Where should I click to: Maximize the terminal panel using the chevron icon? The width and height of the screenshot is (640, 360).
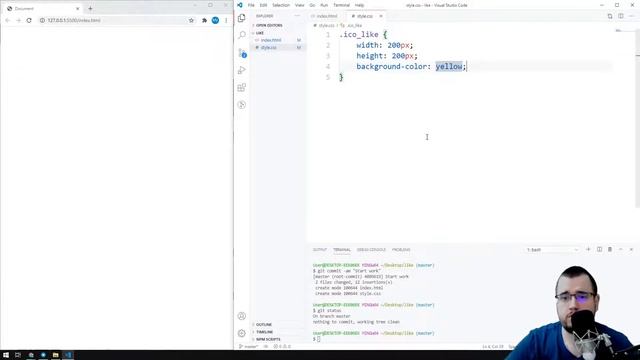(620, 249)
